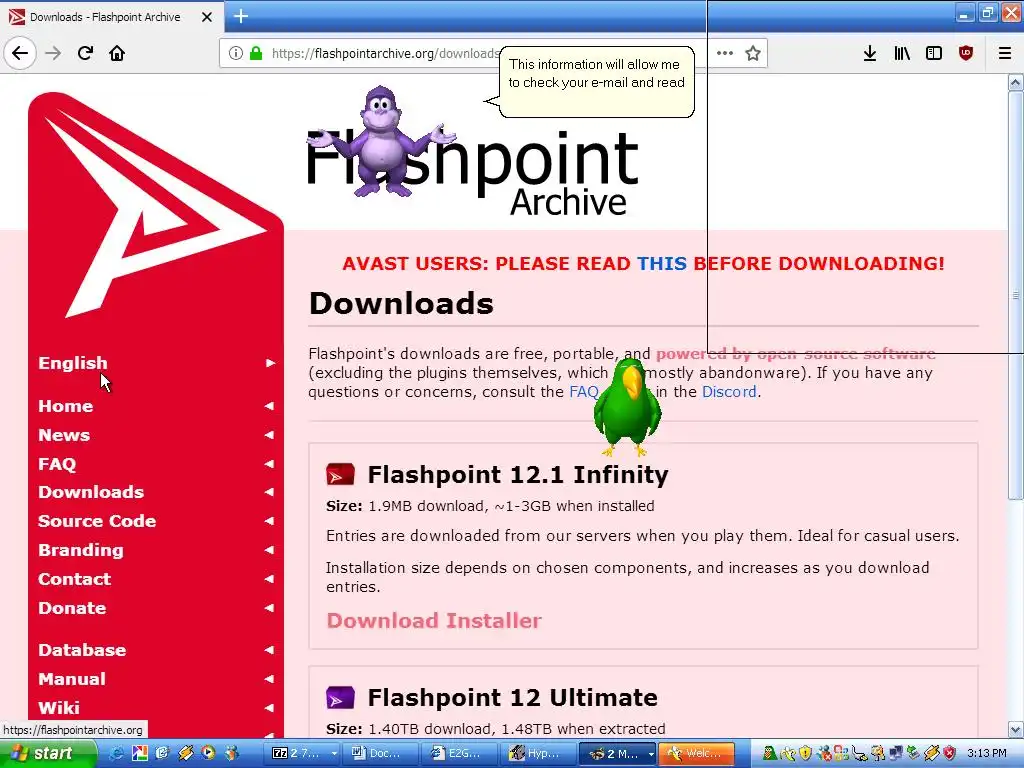Click the green Peedy parrot character
The height and width of the screenshot is (768, 1024).
(x=627, y=406)
